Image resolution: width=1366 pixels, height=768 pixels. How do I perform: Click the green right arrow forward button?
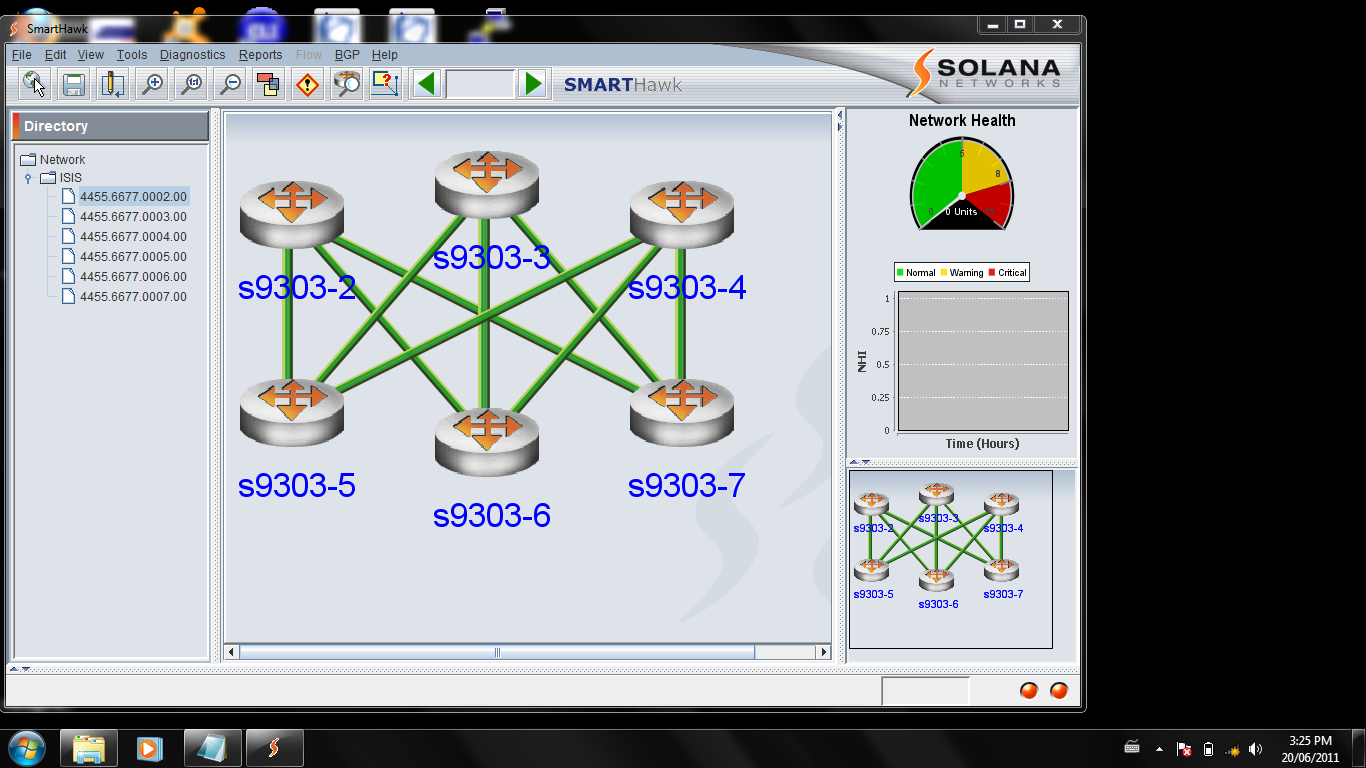[534, 84]
